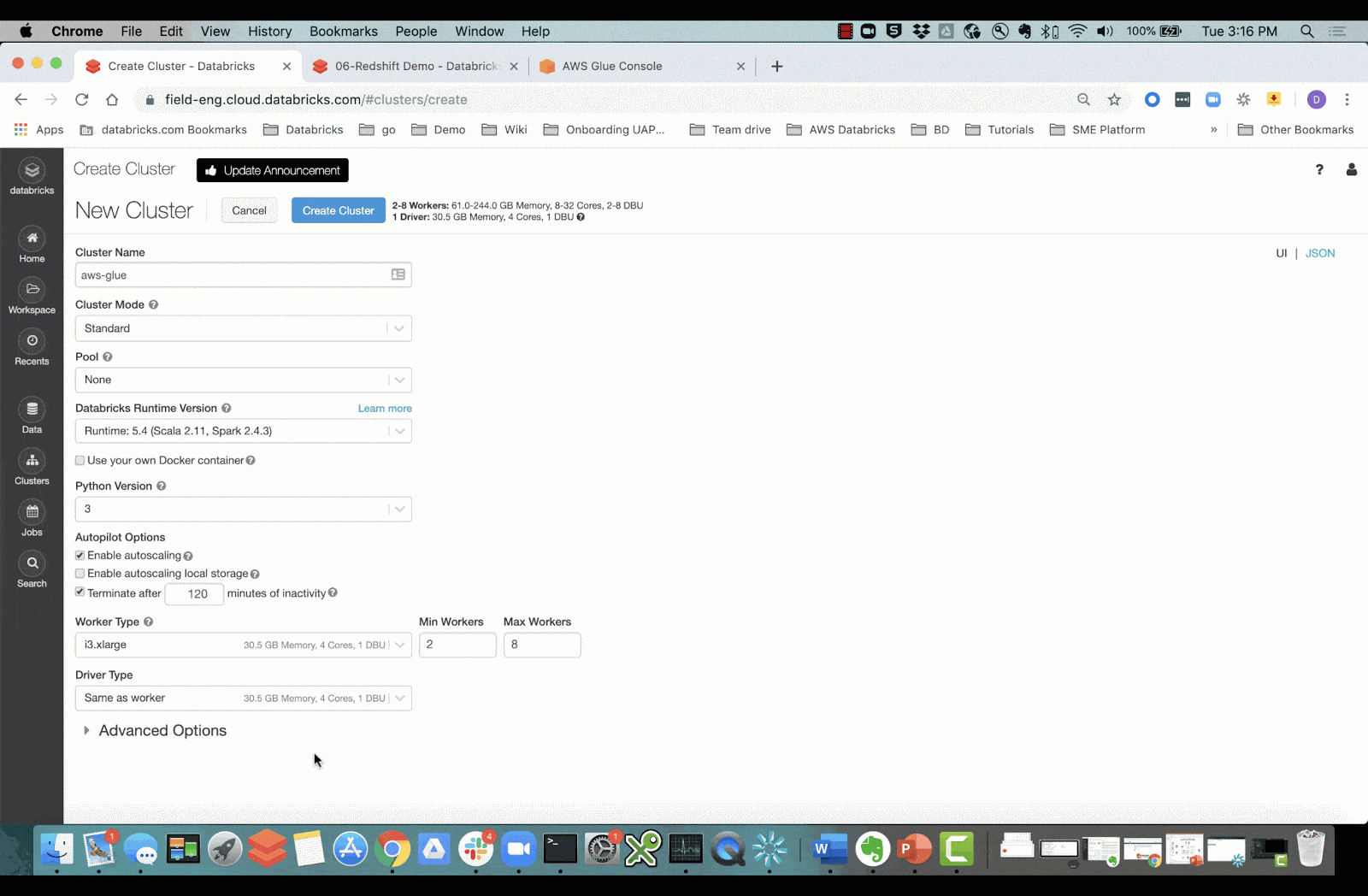Click the Databricks Runtime Version help icon
1368x896 pixels.
click(x=227, y=408)
